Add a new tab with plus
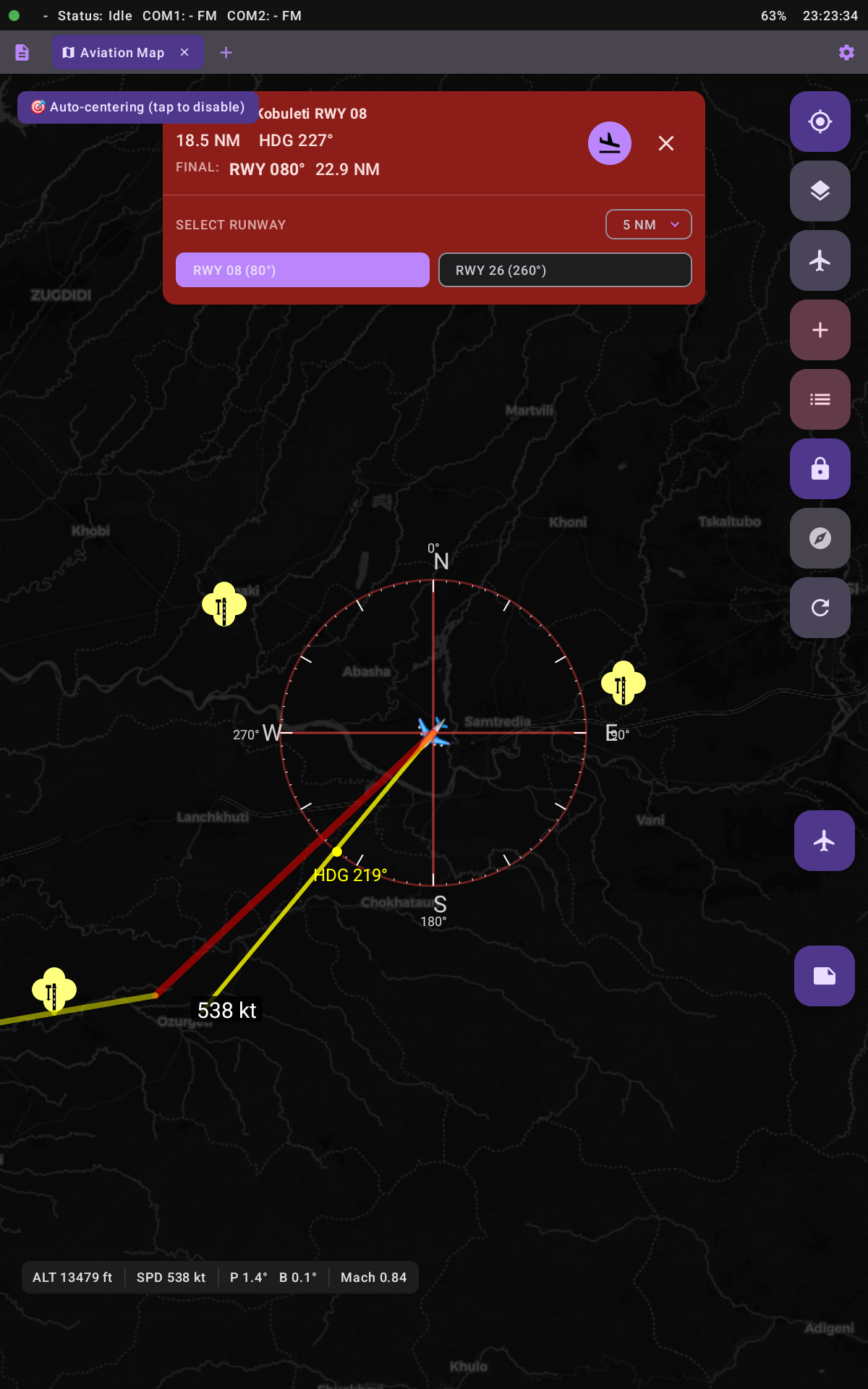 (226, 53)
